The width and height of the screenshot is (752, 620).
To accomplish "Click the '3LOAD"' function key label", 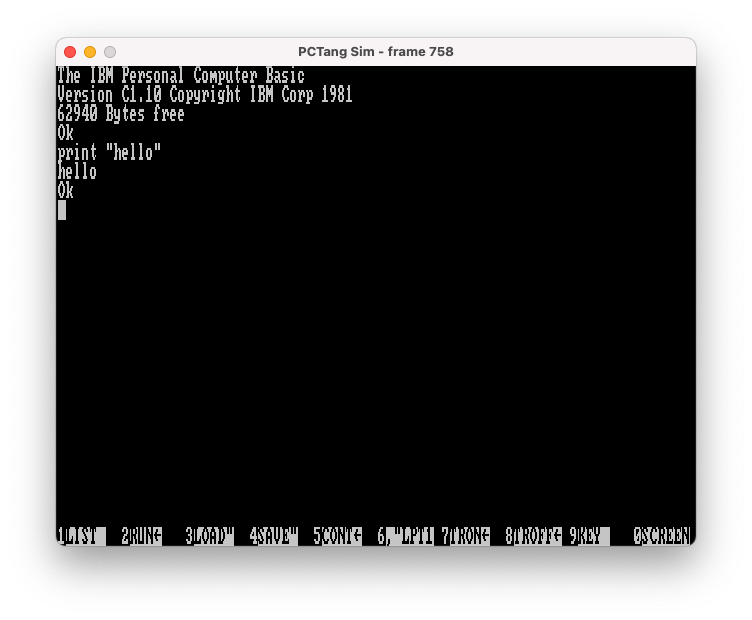I will (210, 536).
